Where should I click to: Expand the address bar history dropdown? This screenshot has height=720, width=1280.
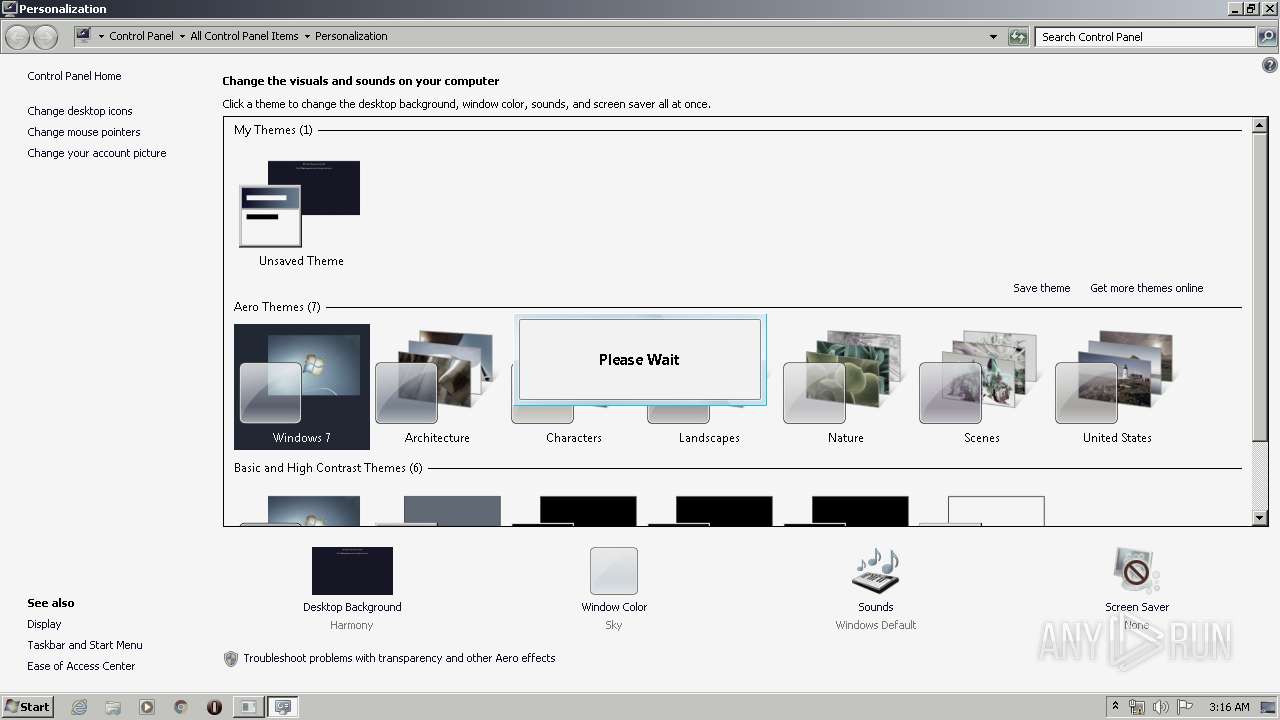pyautogui.click(x=993, y=37)
